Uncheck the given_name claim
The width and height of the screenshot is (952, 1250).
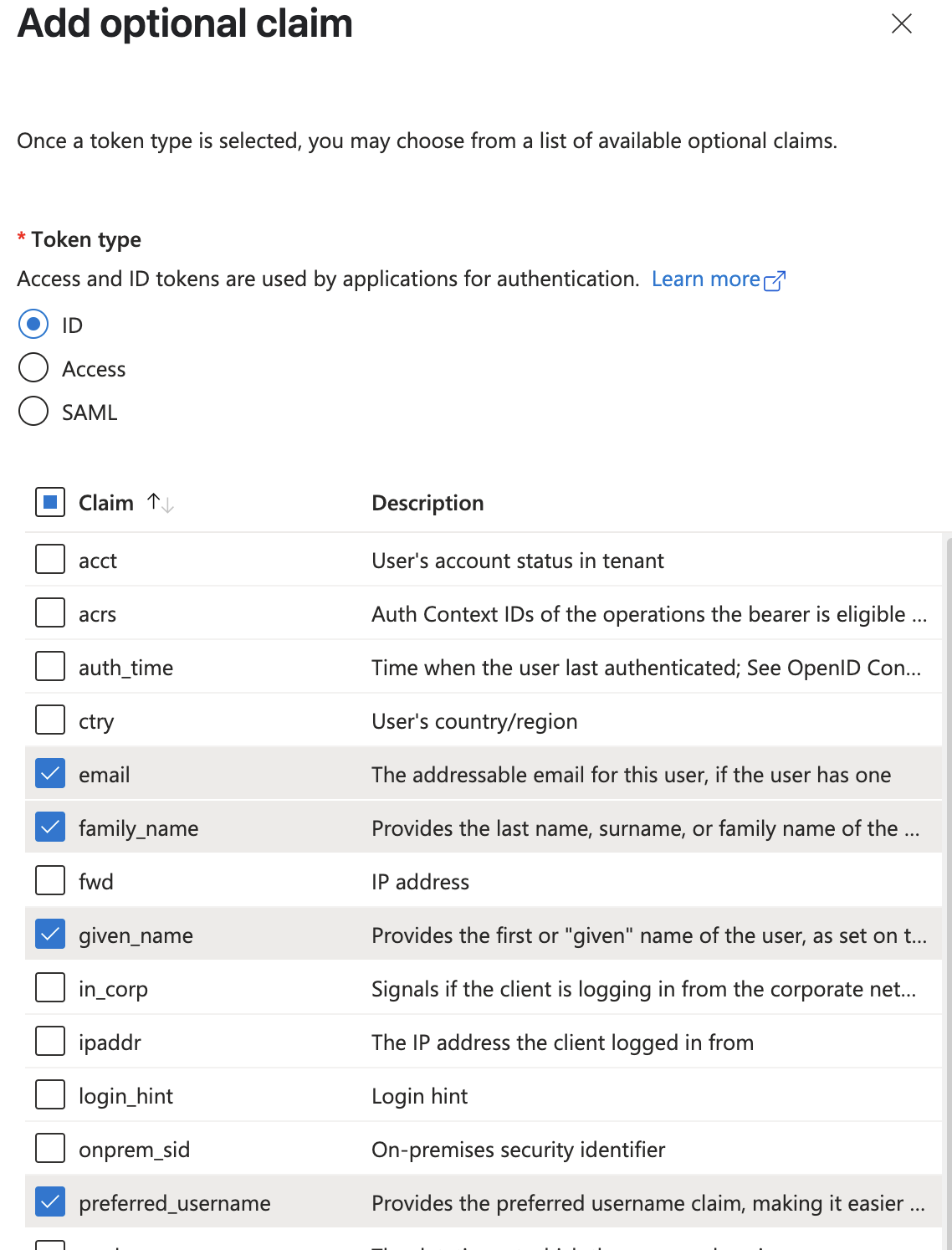(x=49, y=935)
